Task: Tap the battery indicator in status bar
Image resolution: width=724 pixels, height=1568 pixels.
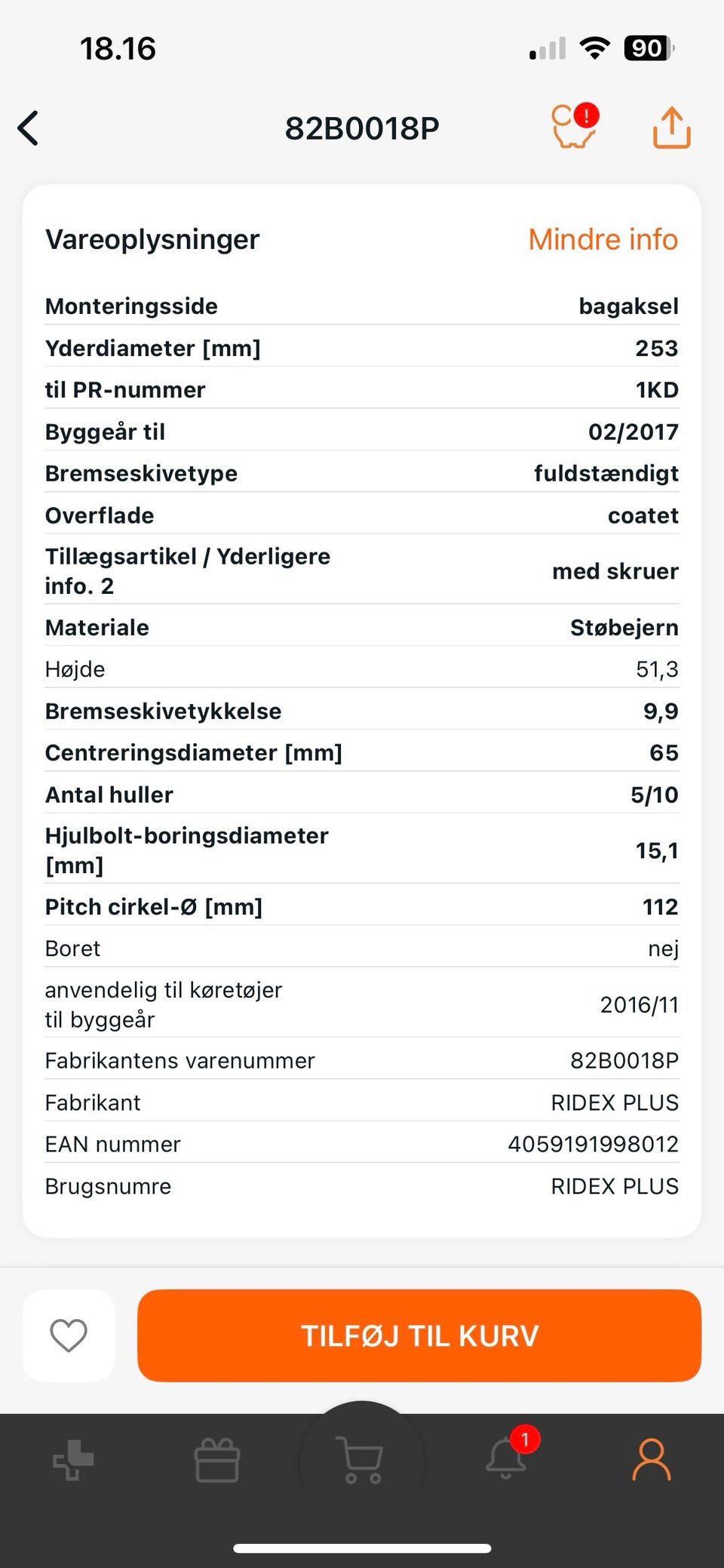Action: tap(647, 49)
